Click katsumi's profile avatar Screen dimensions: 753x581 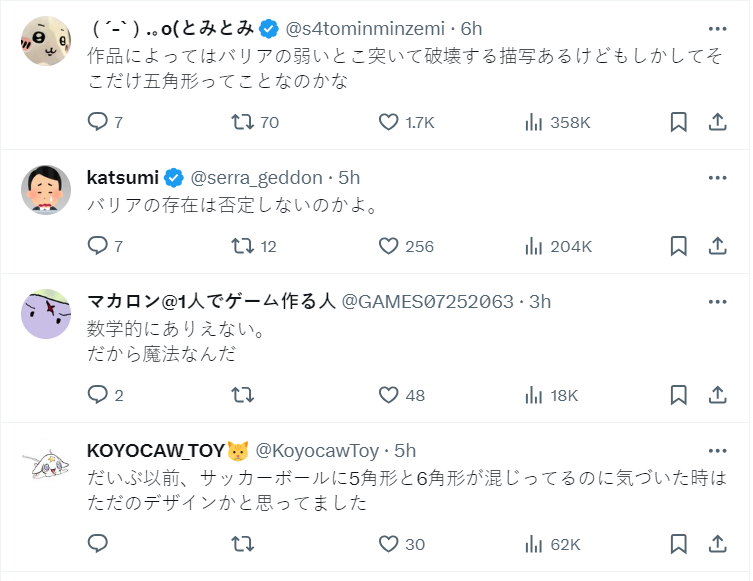point(45,189)
